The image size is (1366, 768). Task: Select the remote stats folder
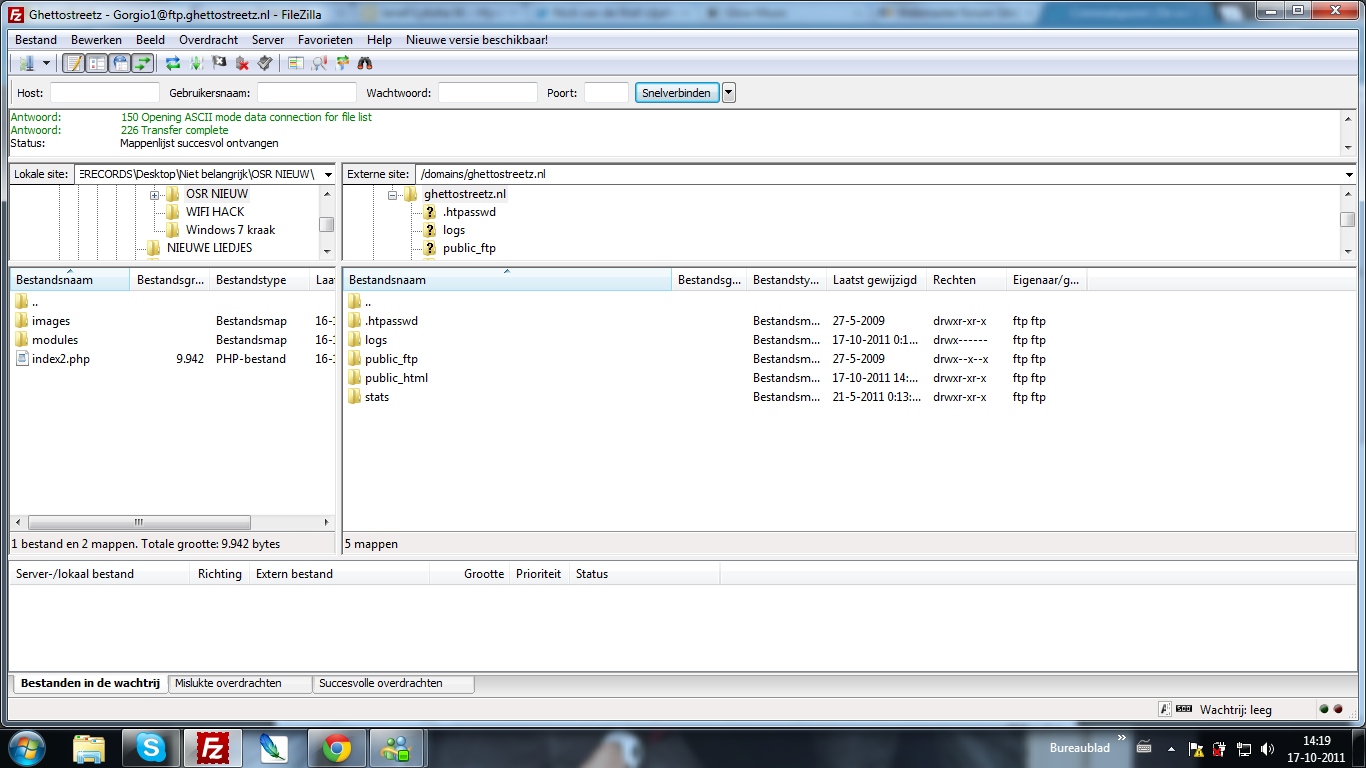coord(377,397)
